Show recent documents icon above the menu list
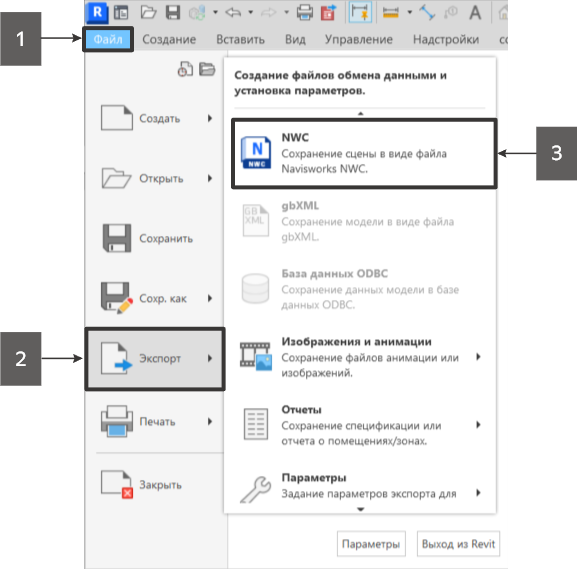Image resolution: width=577 pixels, height=569 pixels. pos(185,69)
